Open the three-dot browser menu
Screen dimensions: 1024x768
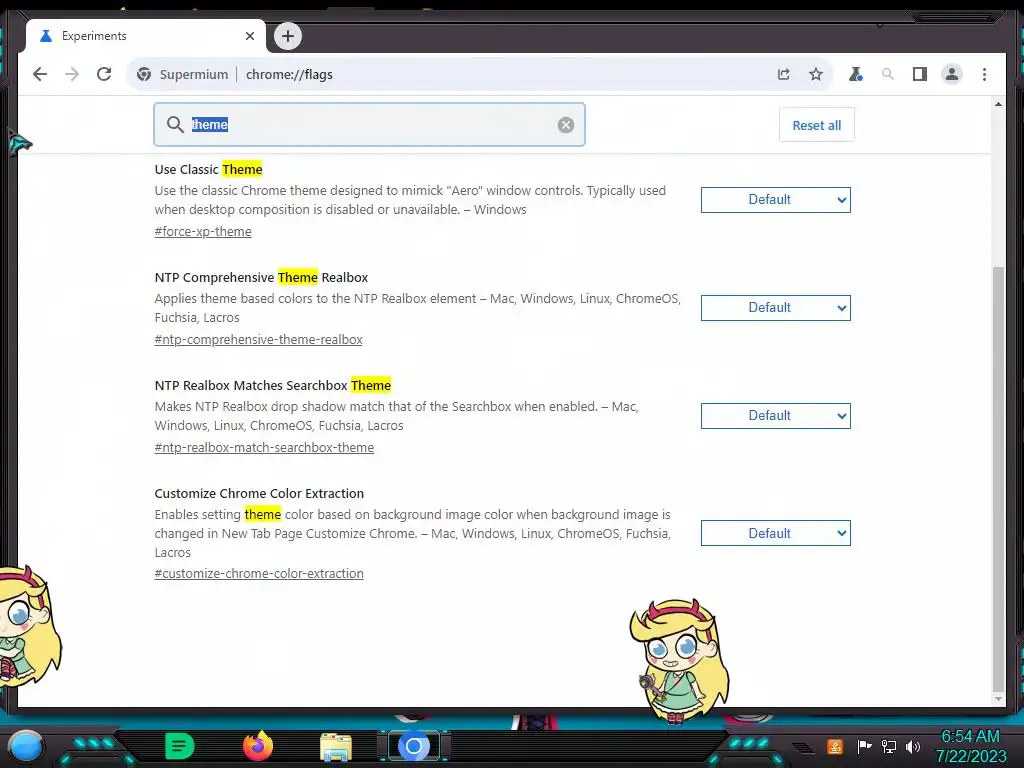tap(984, 74)
